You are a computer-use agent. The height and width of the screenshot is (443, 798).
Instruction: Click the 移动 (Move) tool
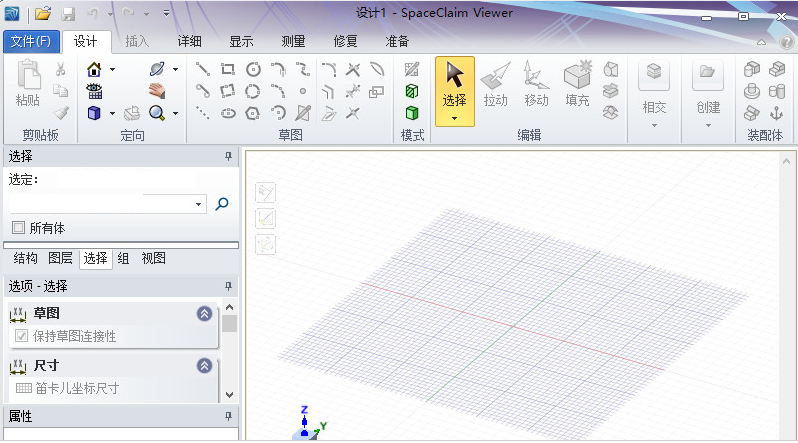536,85
